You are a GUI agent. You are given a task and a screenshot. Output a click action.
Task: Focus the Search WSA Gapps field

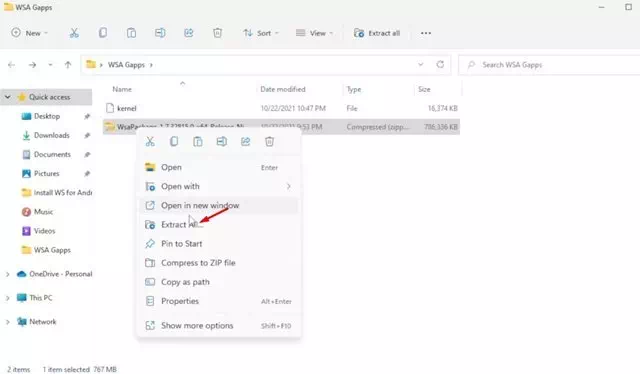[549, 65]
